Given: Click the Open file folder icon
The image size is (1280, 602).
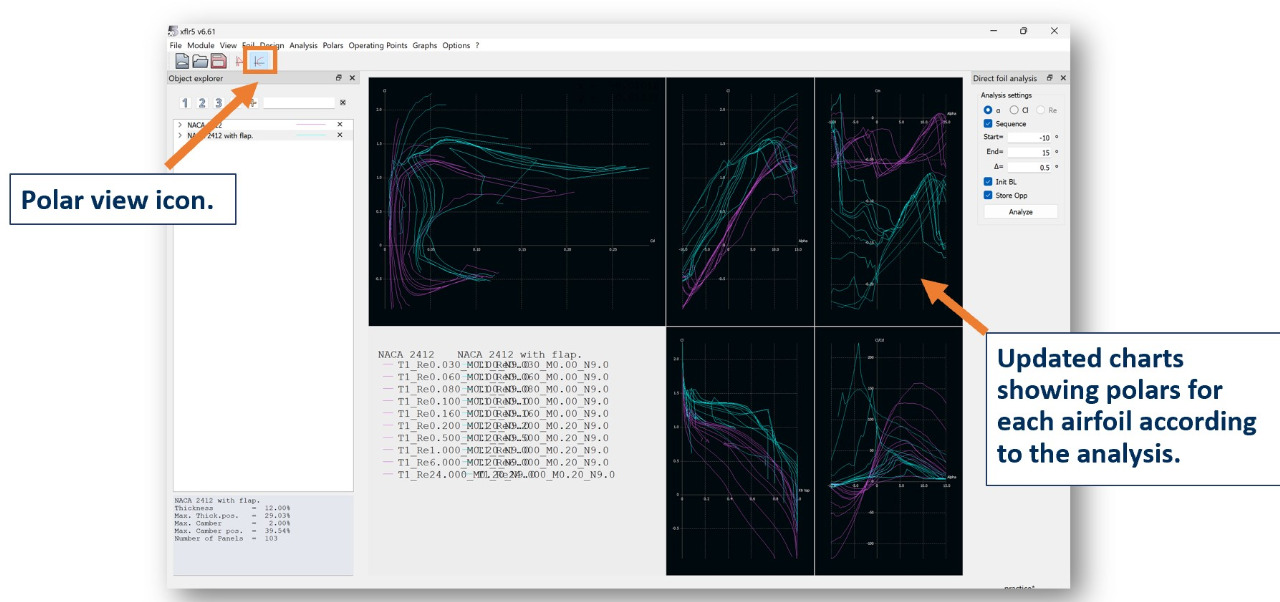Looking at the screenshot, I should pos(200,62).
